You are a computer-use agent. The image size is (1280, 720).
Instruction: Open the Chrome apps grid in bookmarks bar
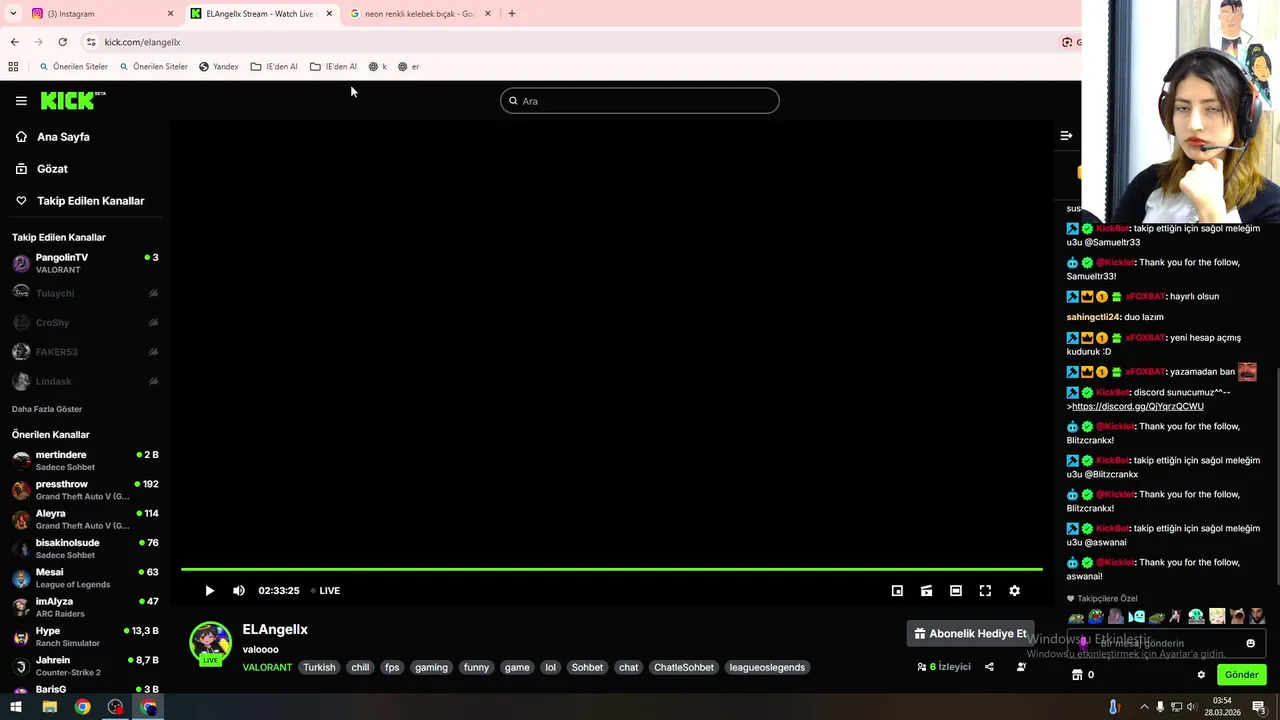pyautogui.click(x=13, y=67)
